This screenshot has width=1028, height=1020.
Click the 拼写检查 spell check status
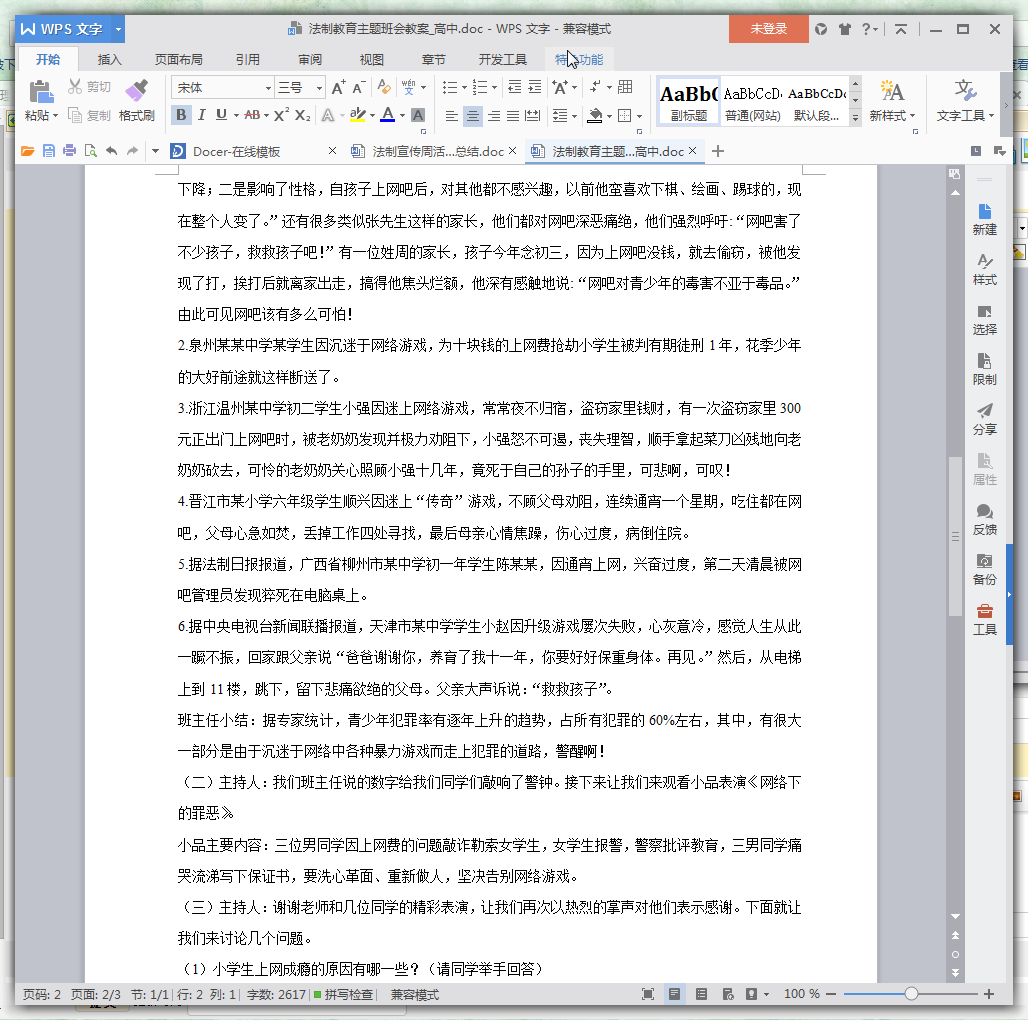[x=343, y=994]
